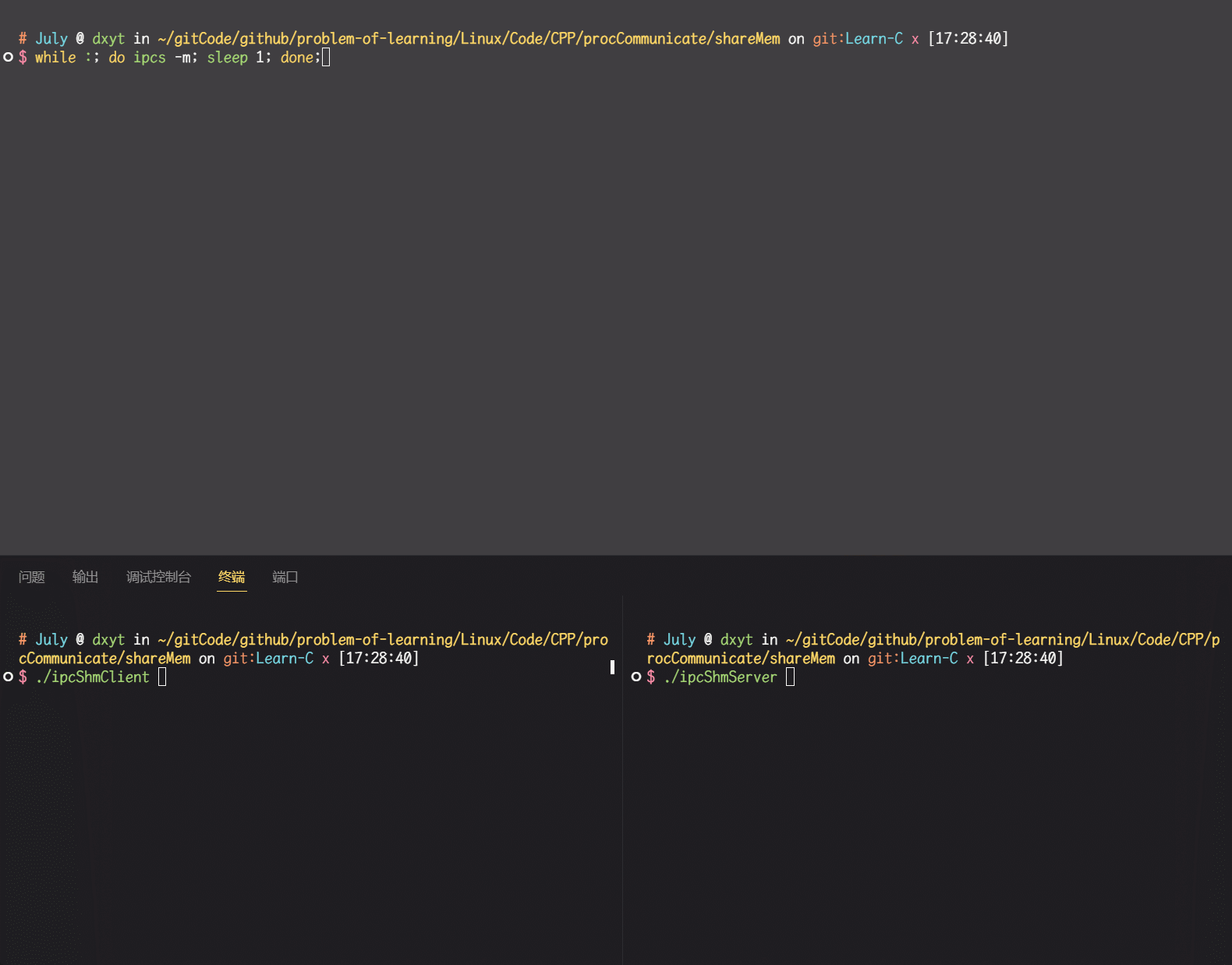Switch to the 输出 (Output) tab
Viewport: 1232px width, 965px height.
(86, 577)
